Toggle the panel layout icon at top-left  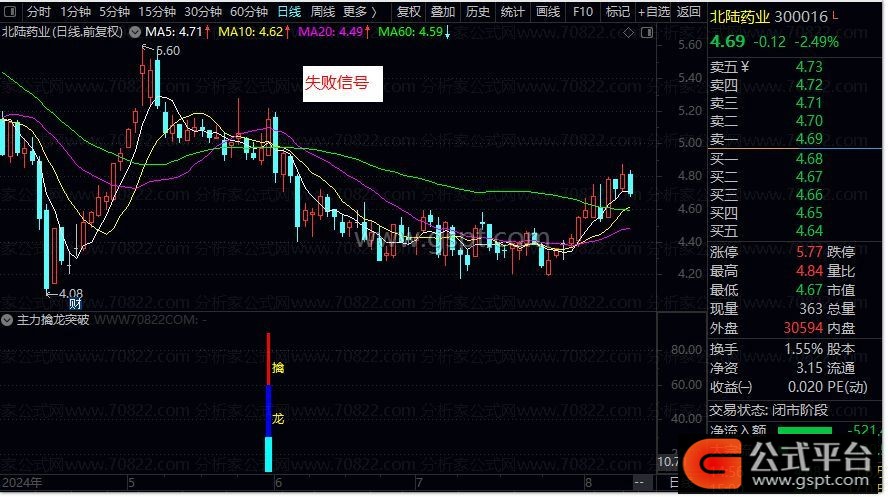10,11
